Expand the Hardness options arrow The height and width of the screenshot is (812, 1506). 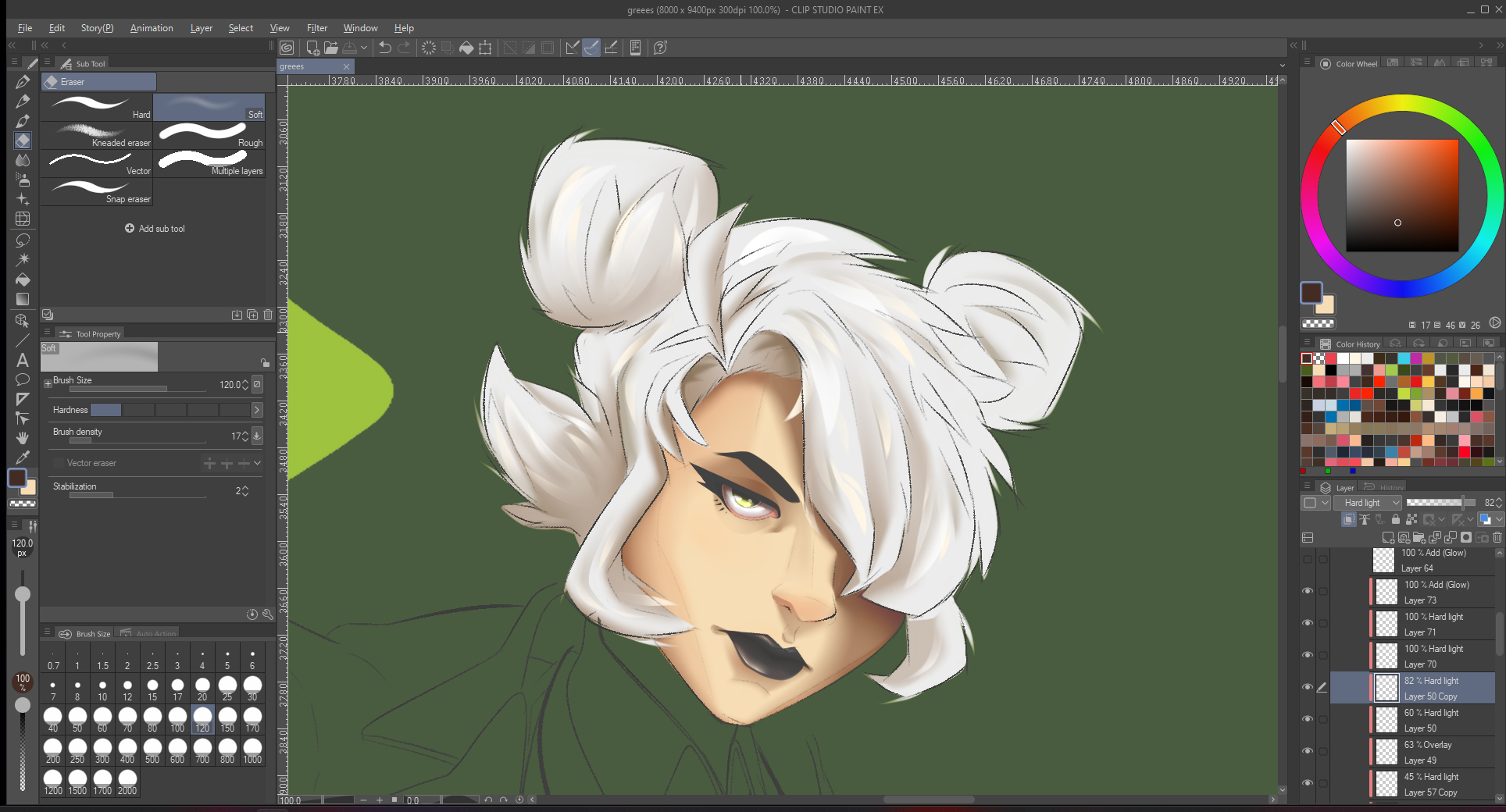point(257,410)
